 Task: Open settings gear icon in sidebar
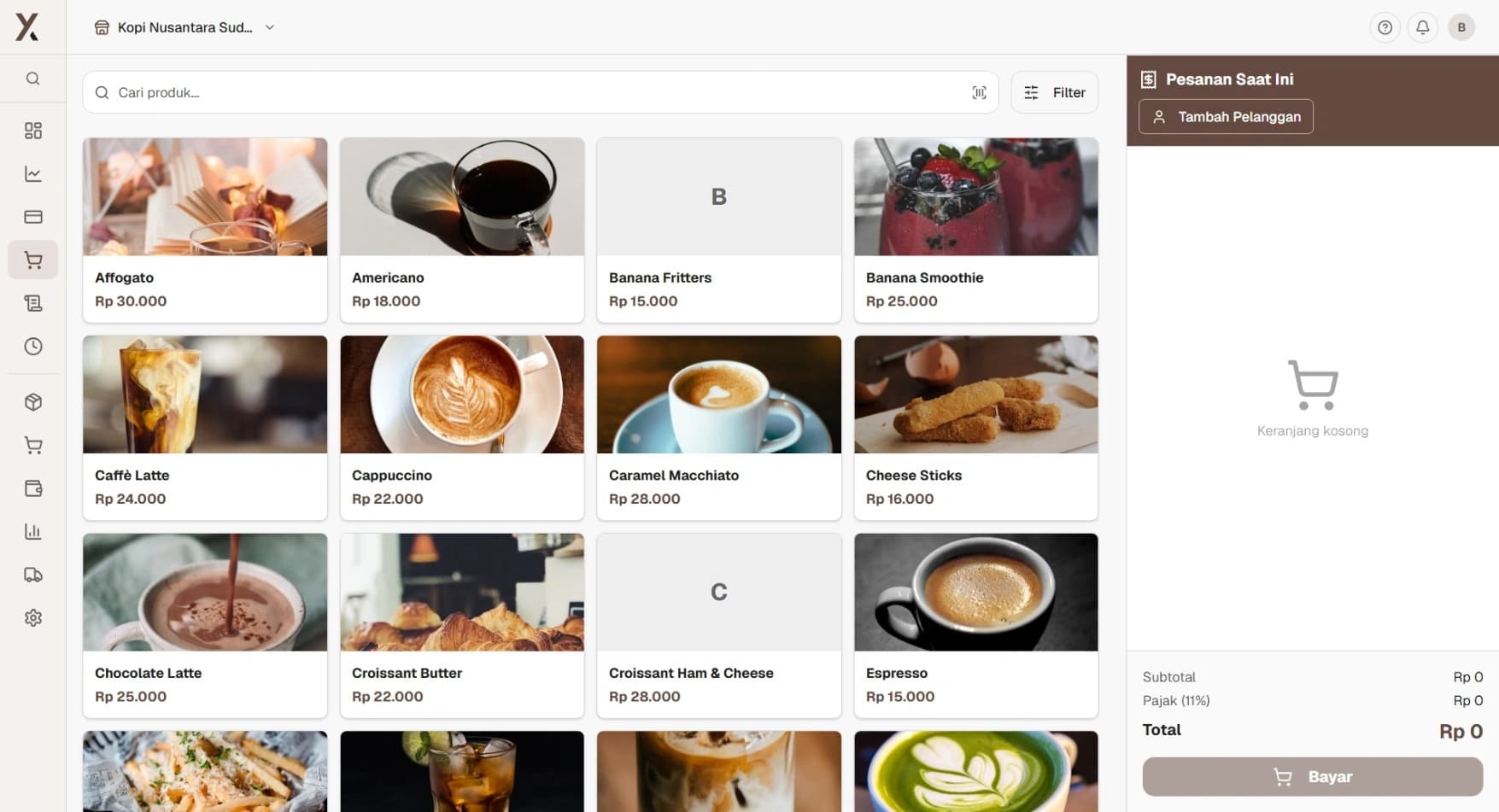pyautogui.click(x=33, y=617)
